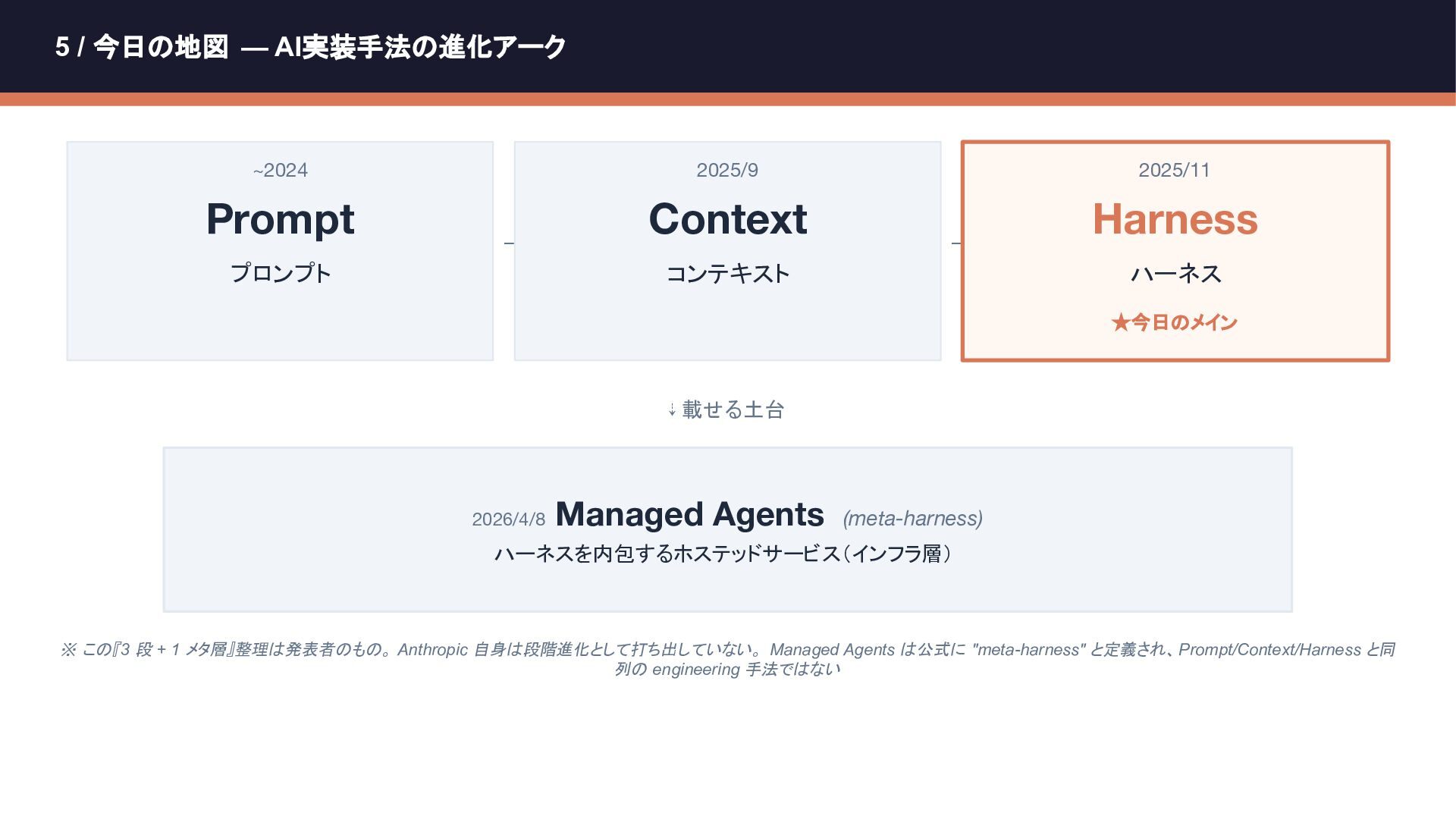Click the slide title 今日の地図
Screen dimensions: 1456x819
coord(160,47)
